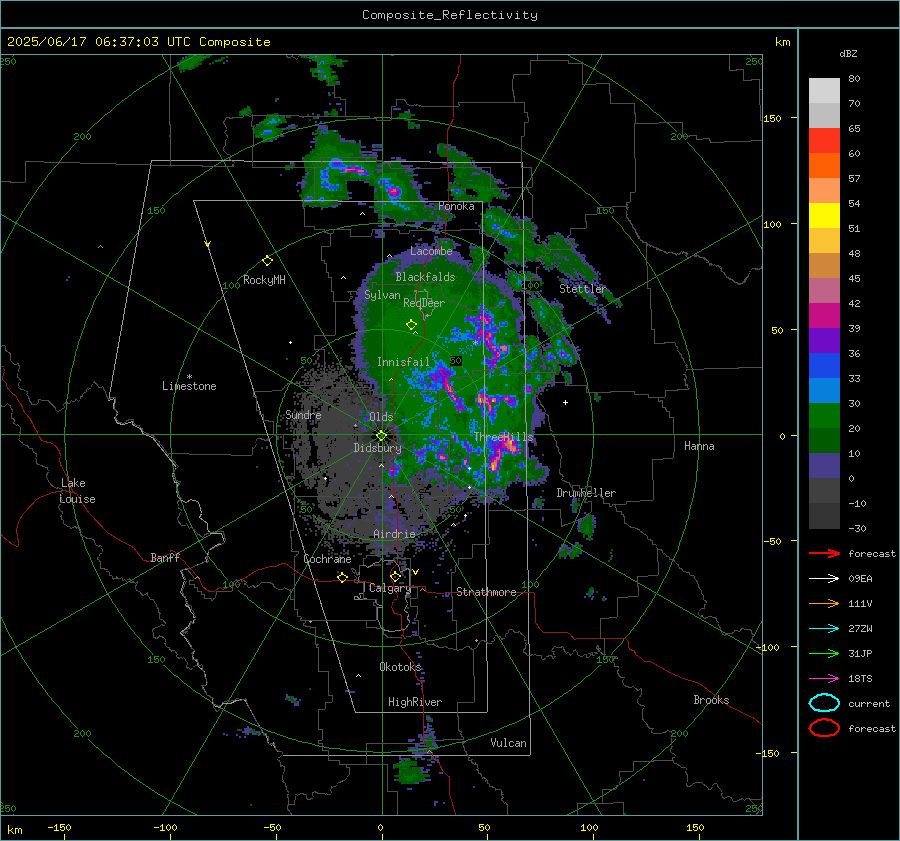This screenshot has height=841, width=900.
Task: Pick the purple 36-39 dBZ swatch
Action: 824,340
